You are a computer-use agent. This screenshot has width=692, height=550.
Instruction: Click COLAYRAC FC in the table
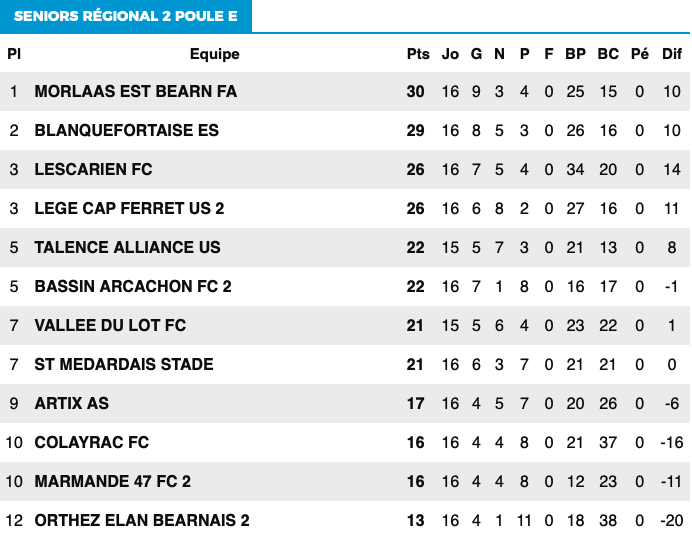[92, 442]
